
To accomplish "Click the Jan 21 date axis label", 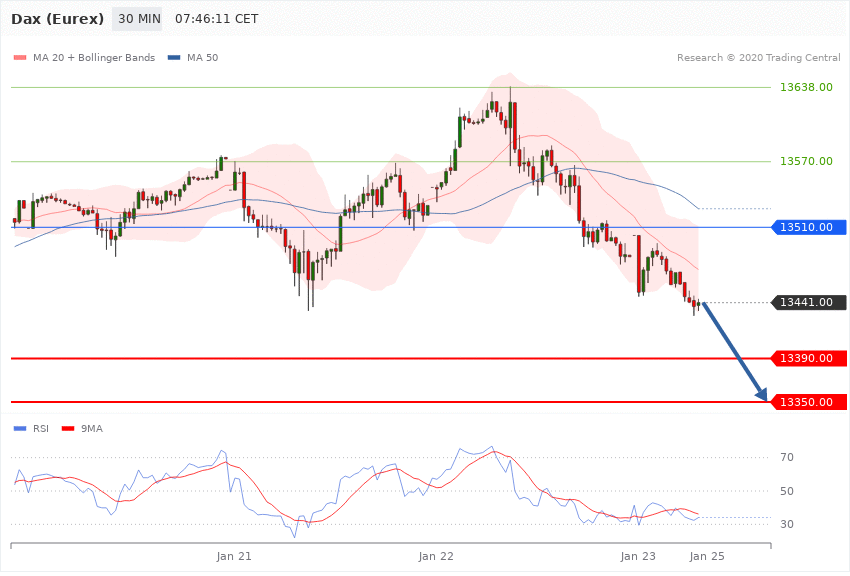I will click(x=234, y=556).
